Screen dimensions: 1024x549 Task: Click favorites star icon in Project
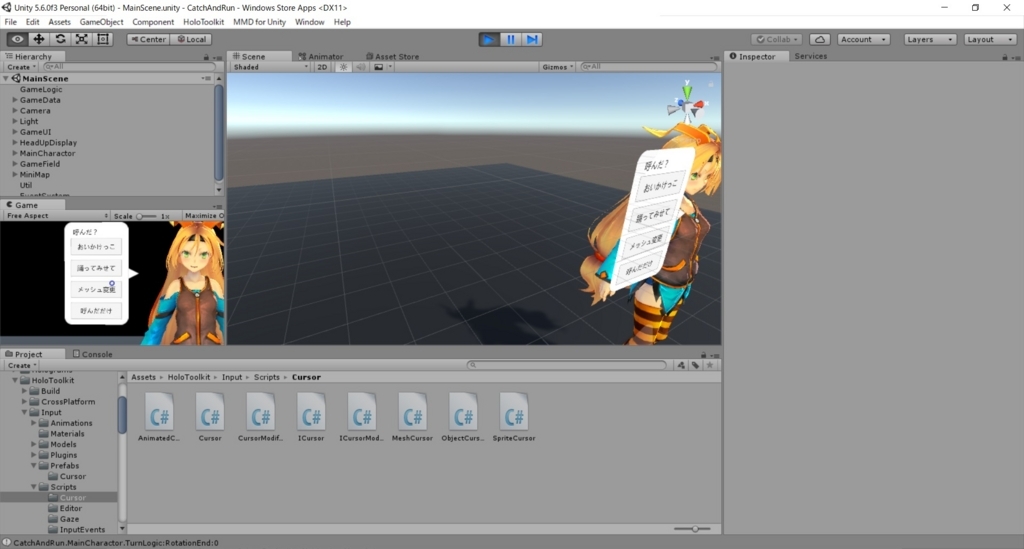coord(710,365)
